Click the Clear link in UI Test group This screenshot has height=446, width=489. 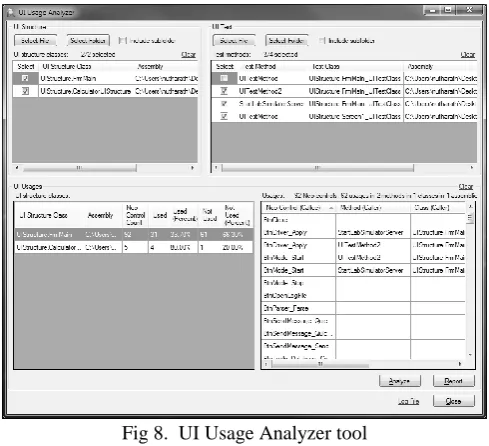tap(468, 54)
